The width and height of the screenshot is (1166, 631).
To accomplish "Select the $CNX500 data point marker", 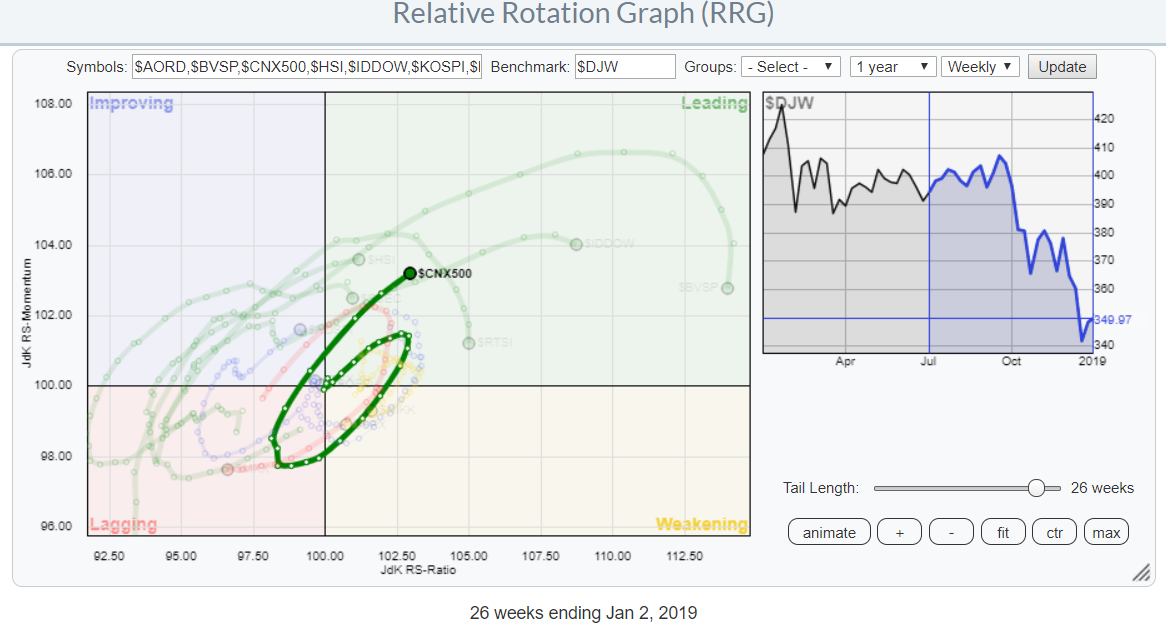I will tap(410, 273).
